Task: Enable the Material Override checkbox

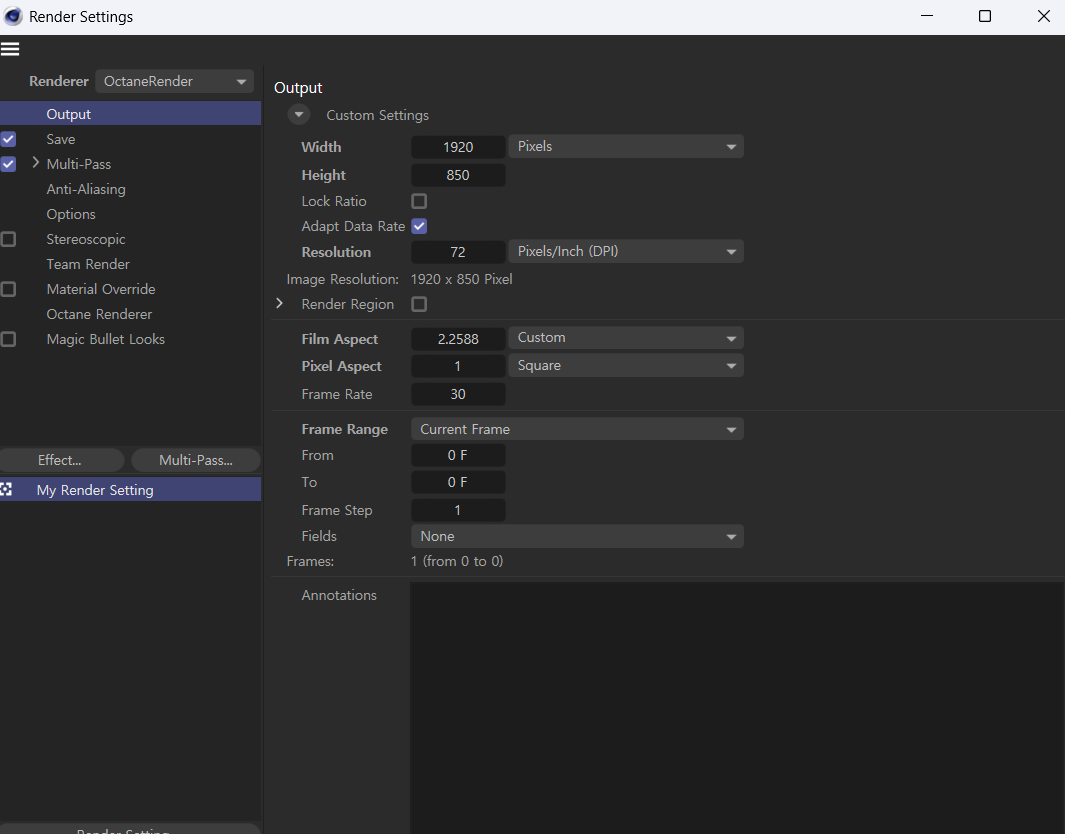Action: 8,289
